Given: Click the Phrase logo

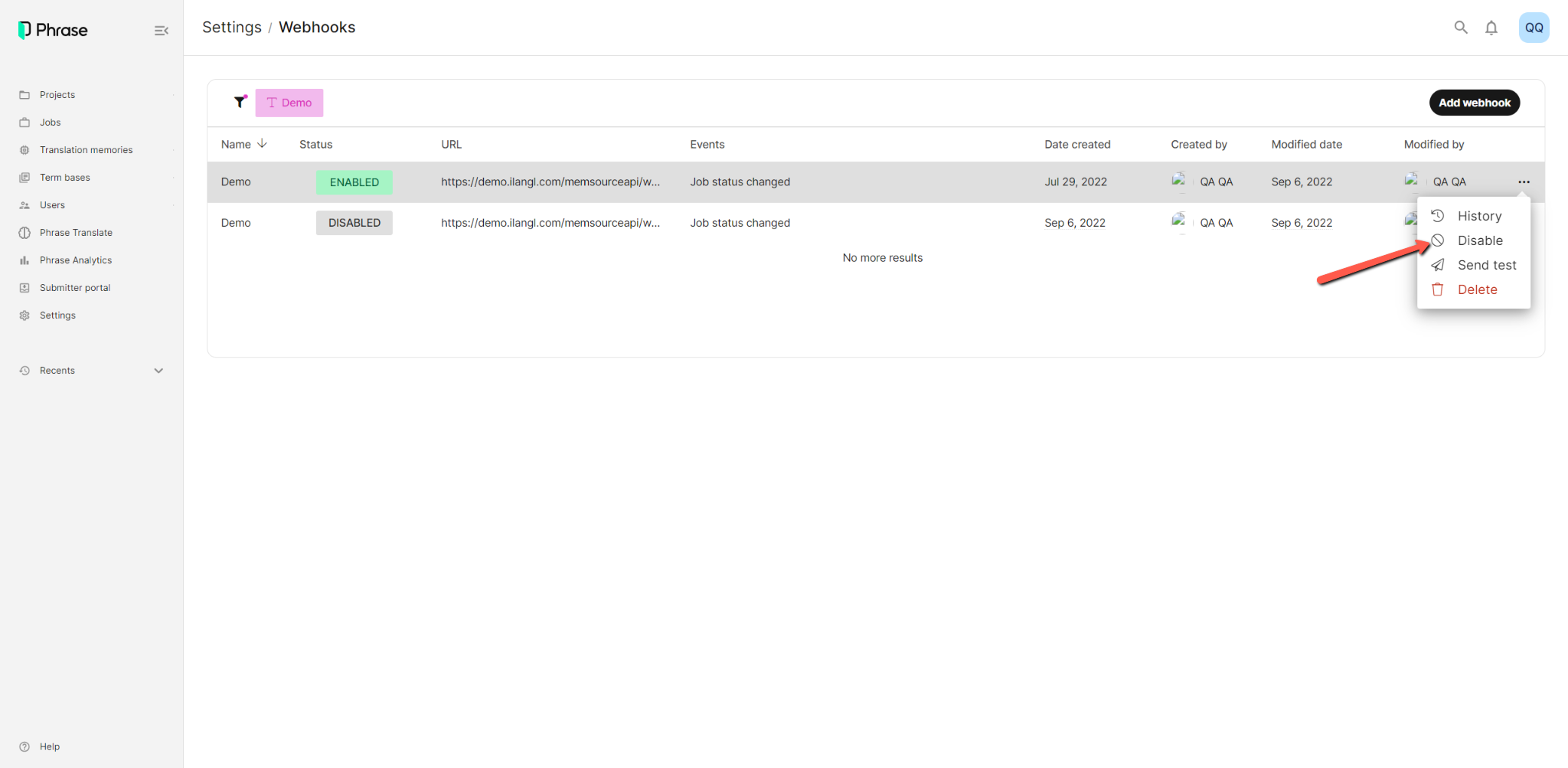Looking at the screenshot, I should (x=53, y=30).
